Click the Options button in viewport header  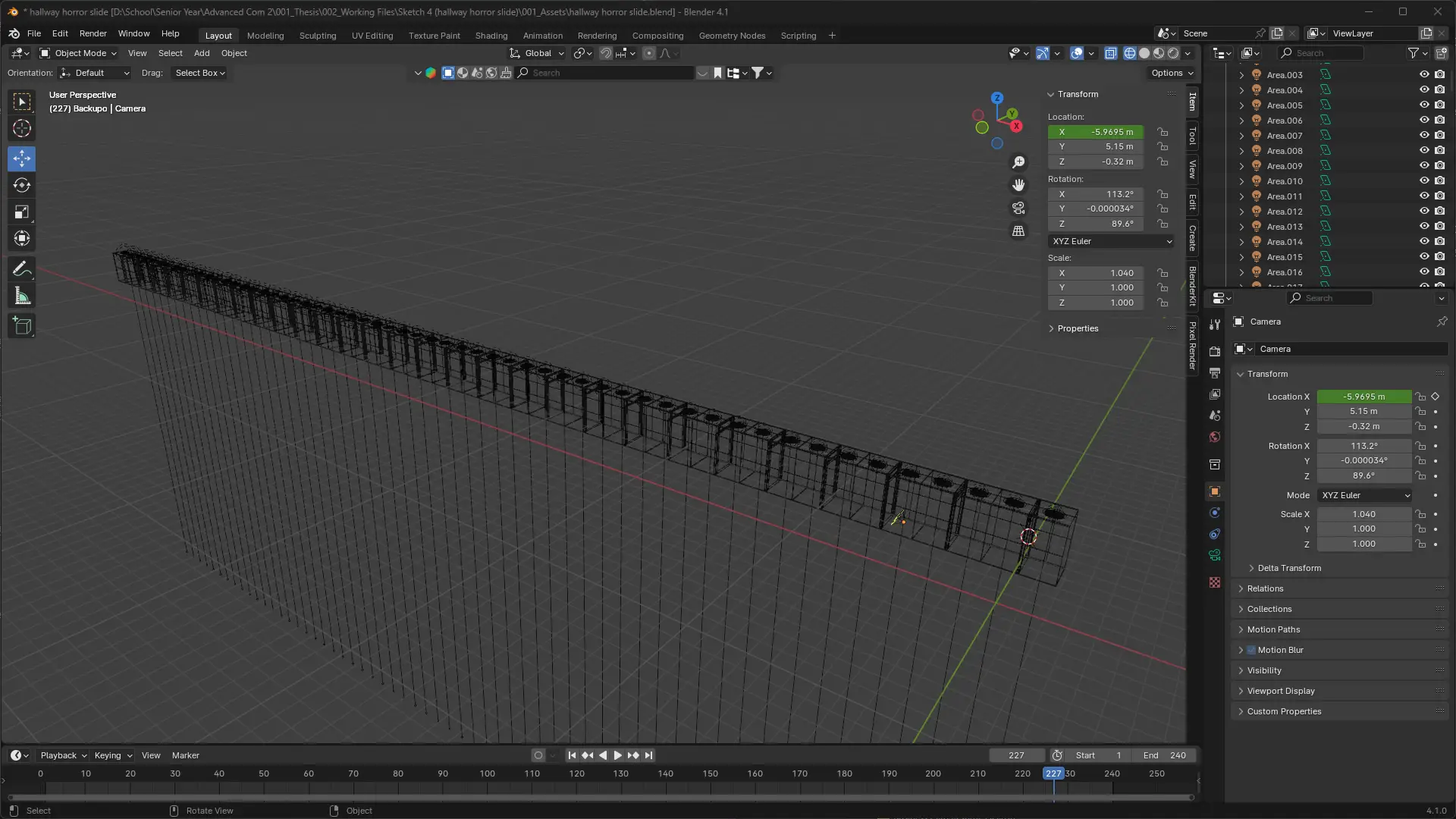(1172, 73)
